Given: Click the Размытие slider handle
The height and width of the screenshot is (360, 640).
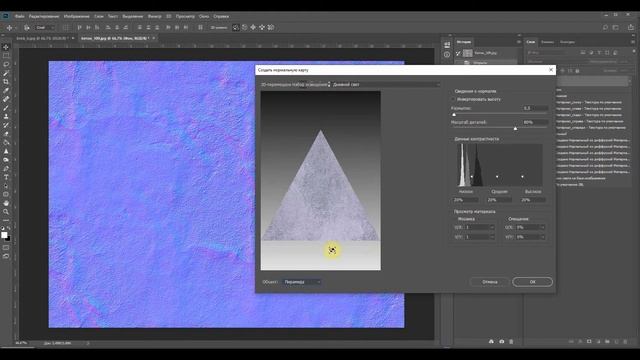Looking at the screenshot, I should click(x=454, y=115).
